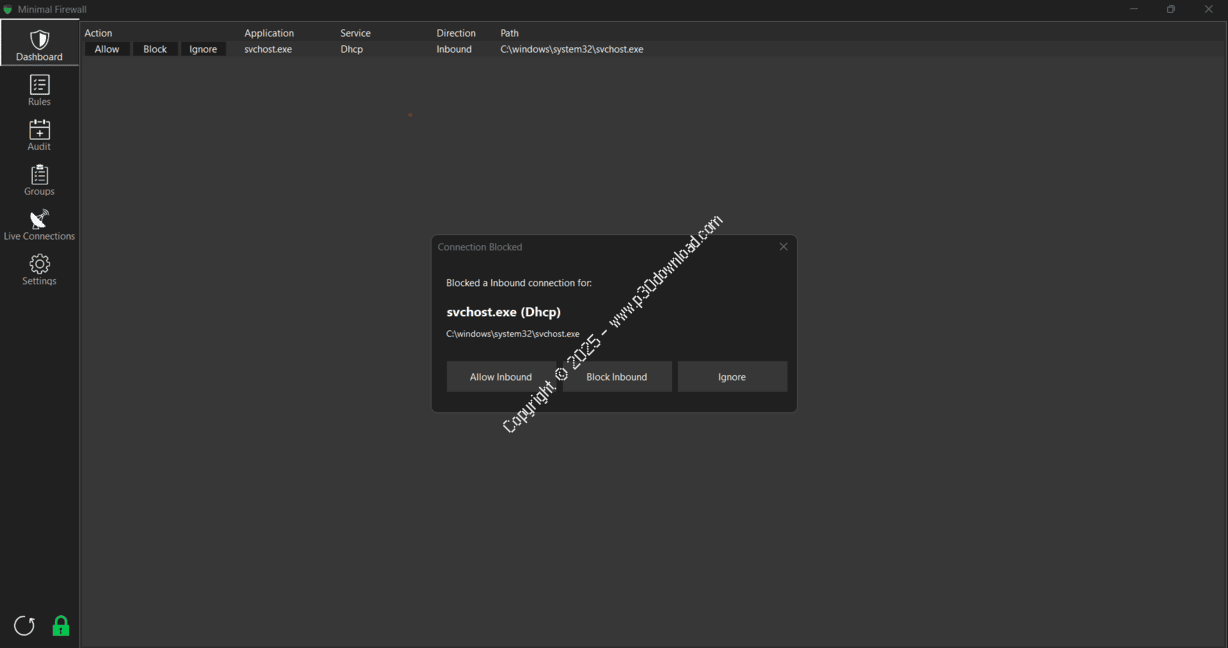Open the Groups section
Screen dimensions: 1228x648
tap(39, 180)
